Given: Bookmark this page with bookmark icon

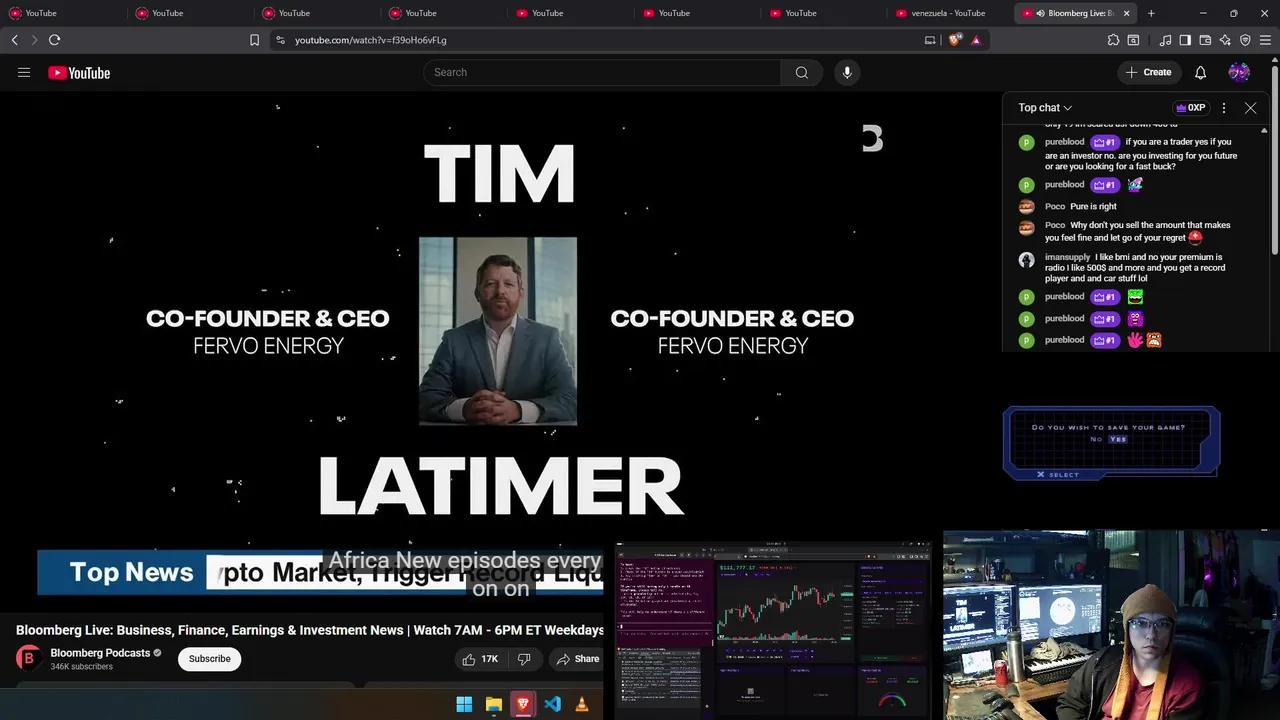Looking at the screenshot, I should point(254,40).
